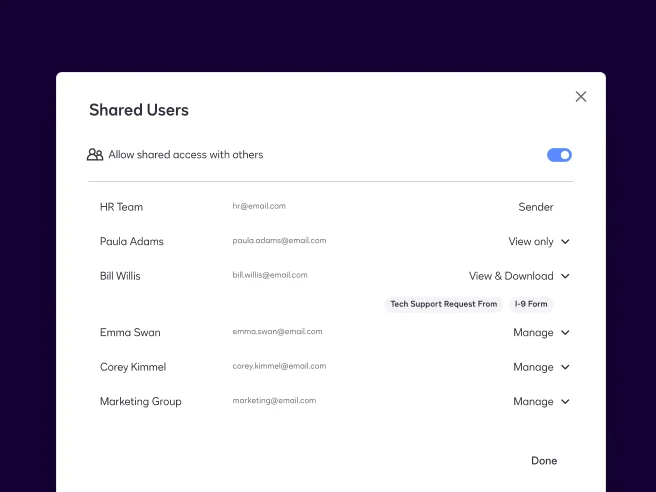The image size is (656, 492).
Task: Select the Bill Willis user row
Action: click(331, 276)
